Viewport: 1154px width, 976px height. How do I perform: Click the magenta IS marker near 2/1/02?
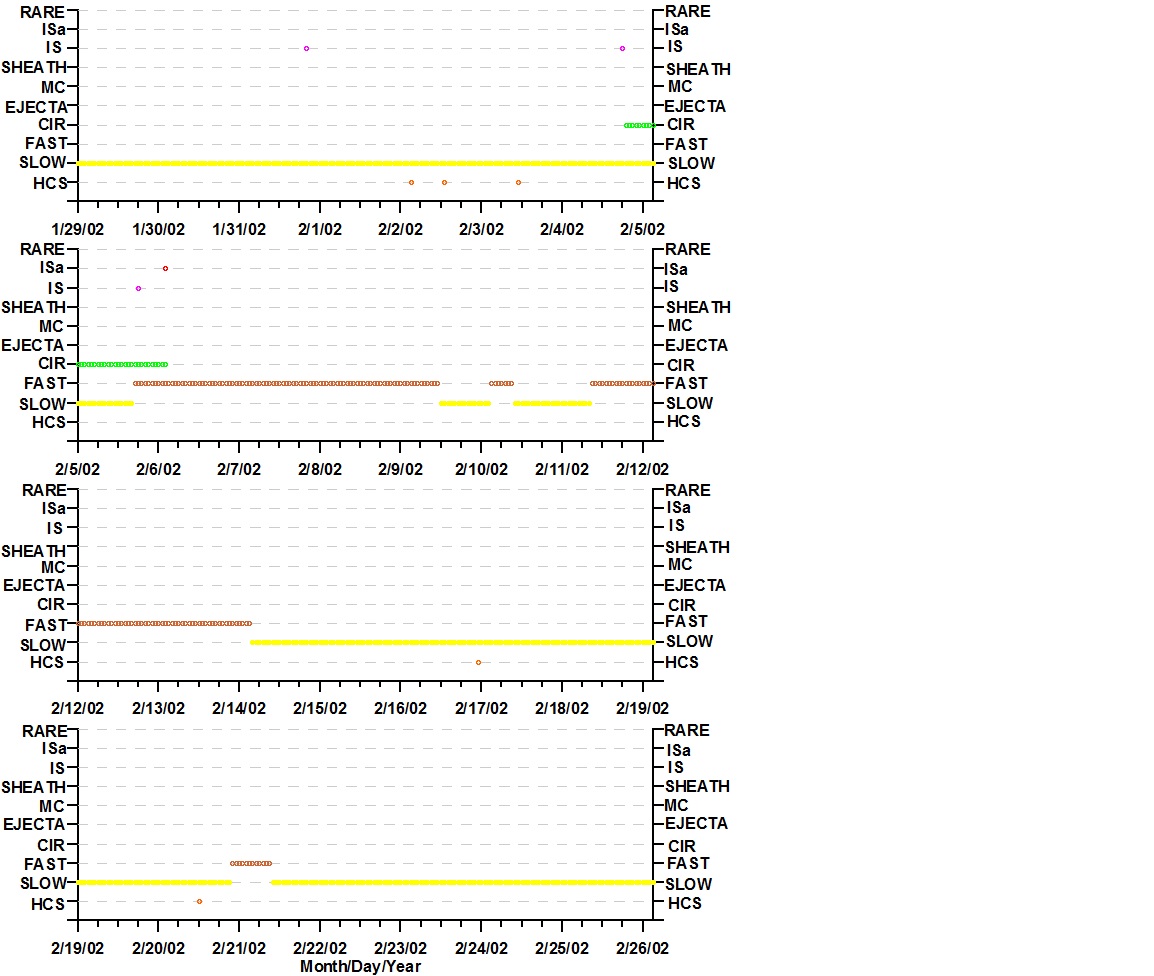tap(306, 49)
